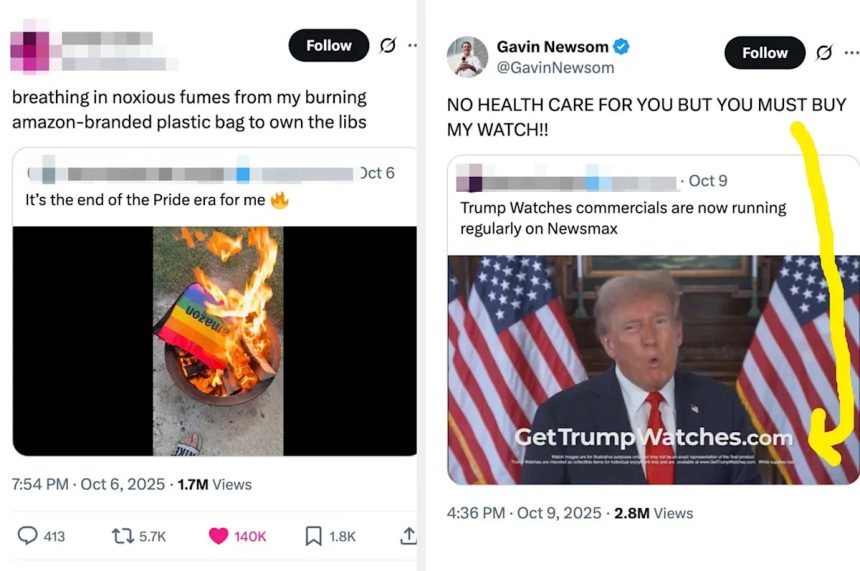Open more options on Newsom's tweet
Image resolution: width=860 pixels, height=571 pixels.
coord(852,53)
